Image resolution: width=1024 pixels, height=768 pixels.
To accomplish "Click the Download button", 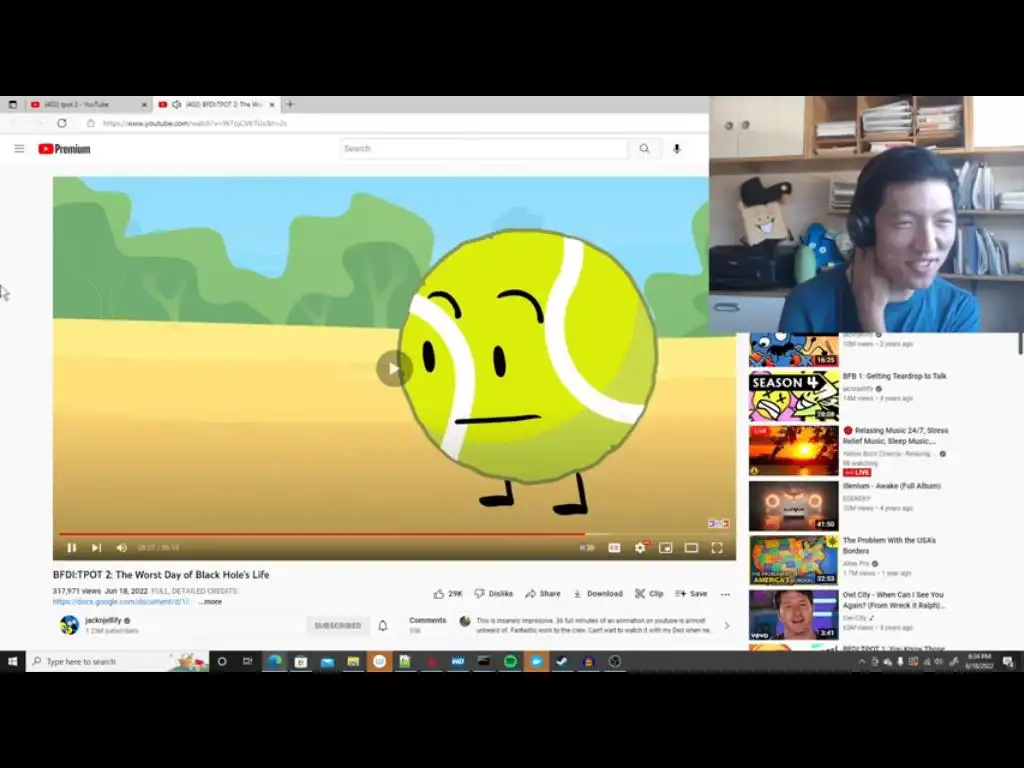I will 598,594.
